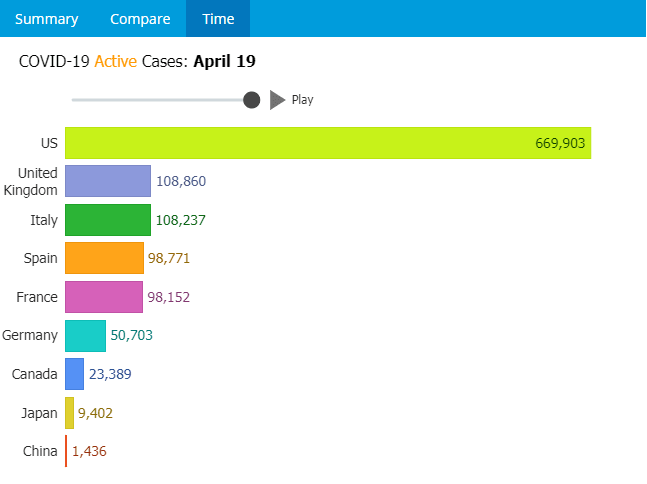Screen dimensions: 647x484
Task: Click the middle of the slider track
Action: [x=160, y=100]
